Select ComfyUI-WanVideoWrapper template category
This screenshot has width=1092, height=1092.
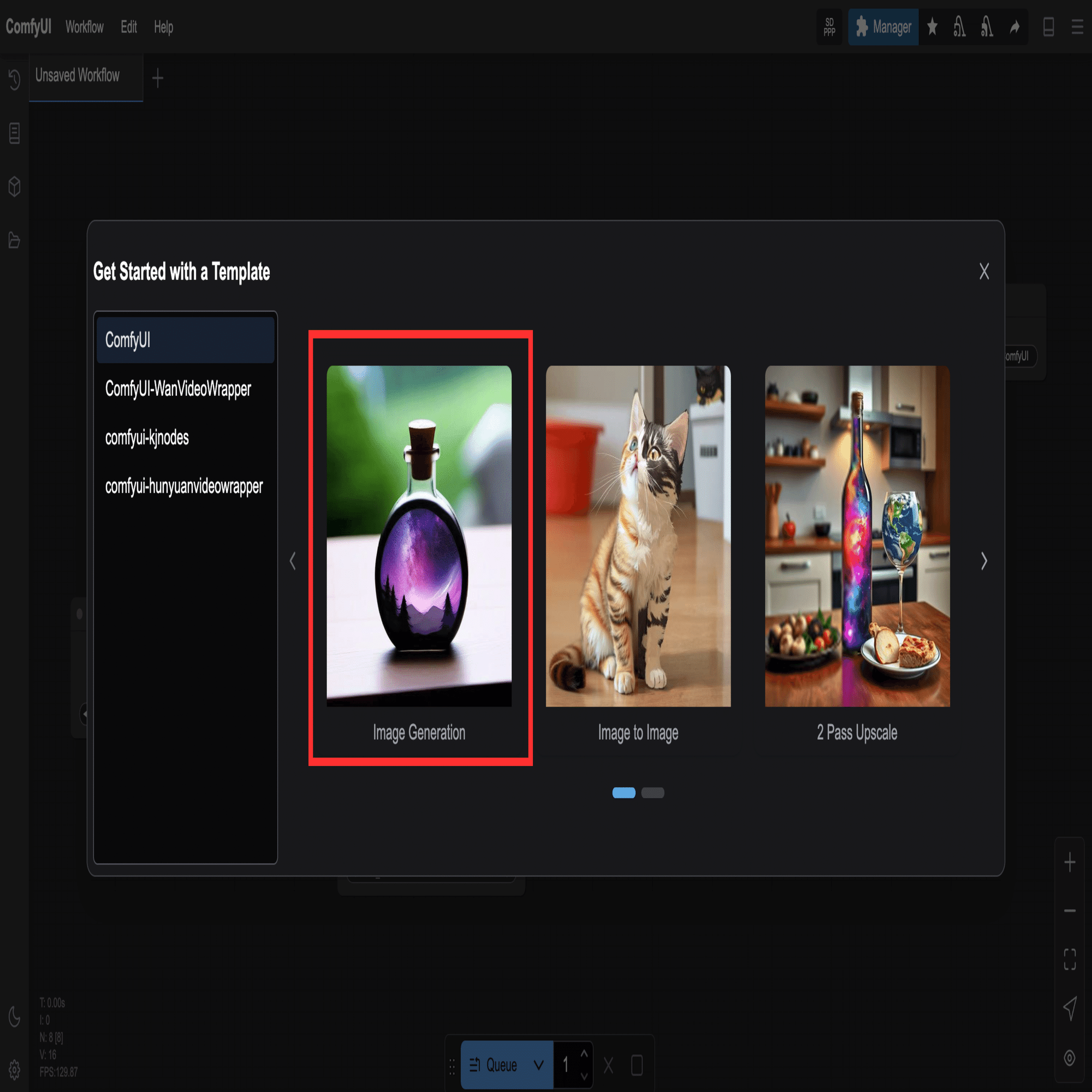click(x=186, y=389)
